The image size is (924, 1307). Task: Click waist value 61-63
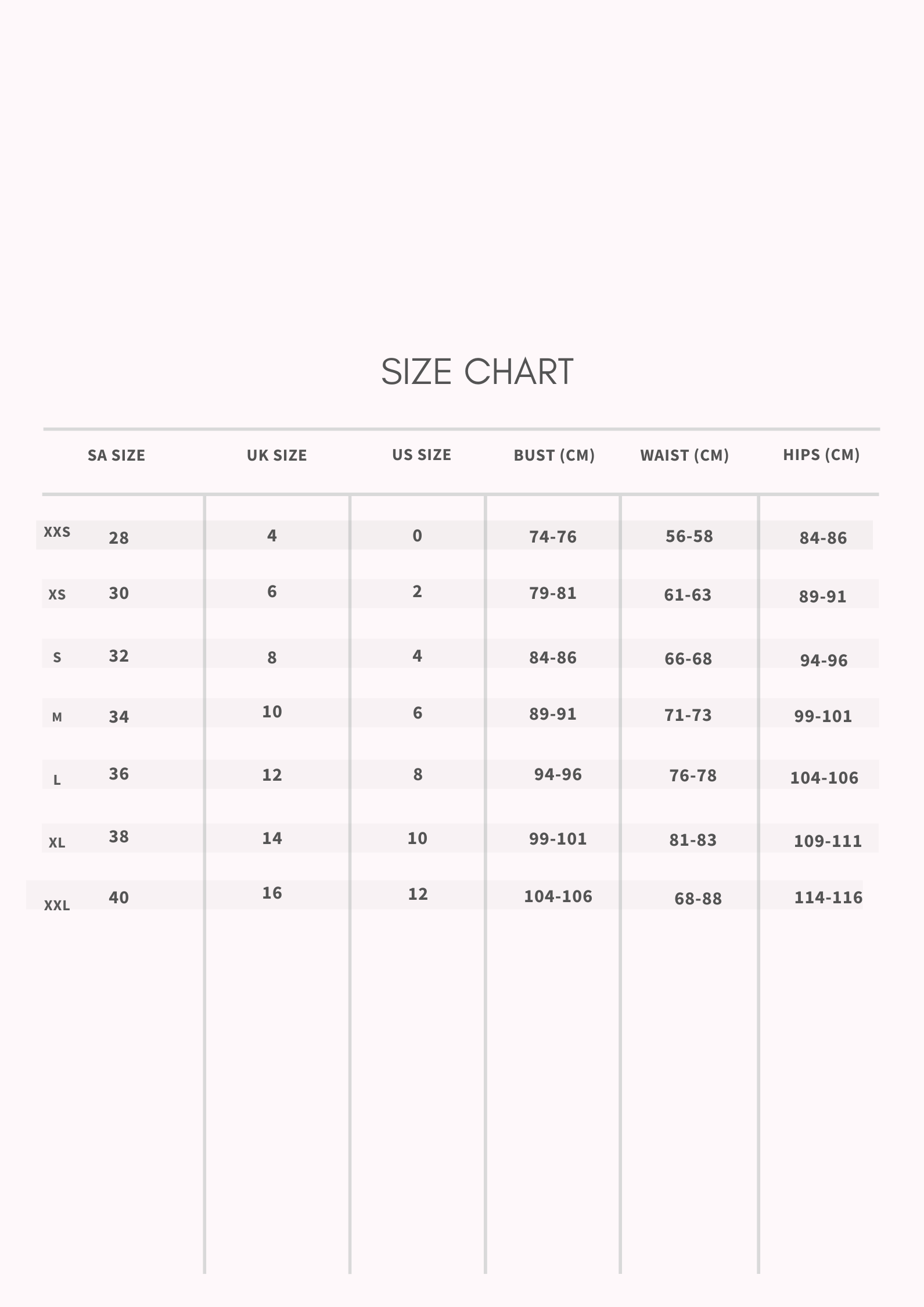pyautogui.click(x=687, y=595)
